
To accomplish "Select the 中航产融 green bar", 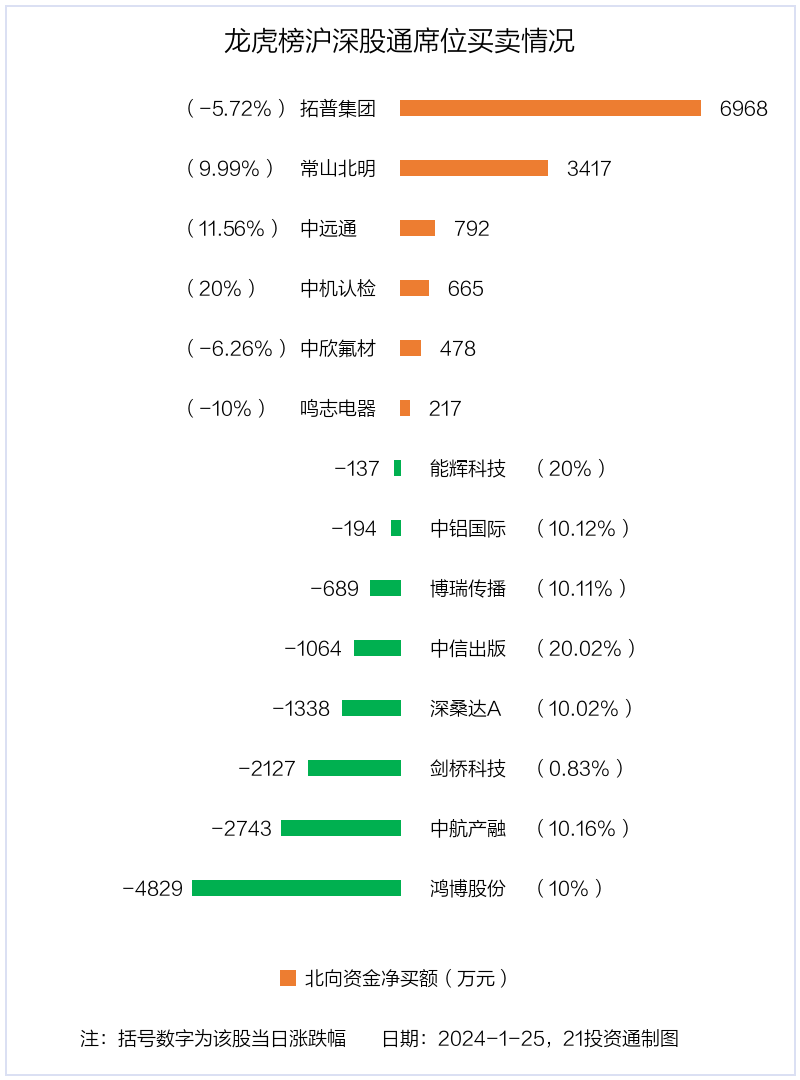I will click(341, 828).
